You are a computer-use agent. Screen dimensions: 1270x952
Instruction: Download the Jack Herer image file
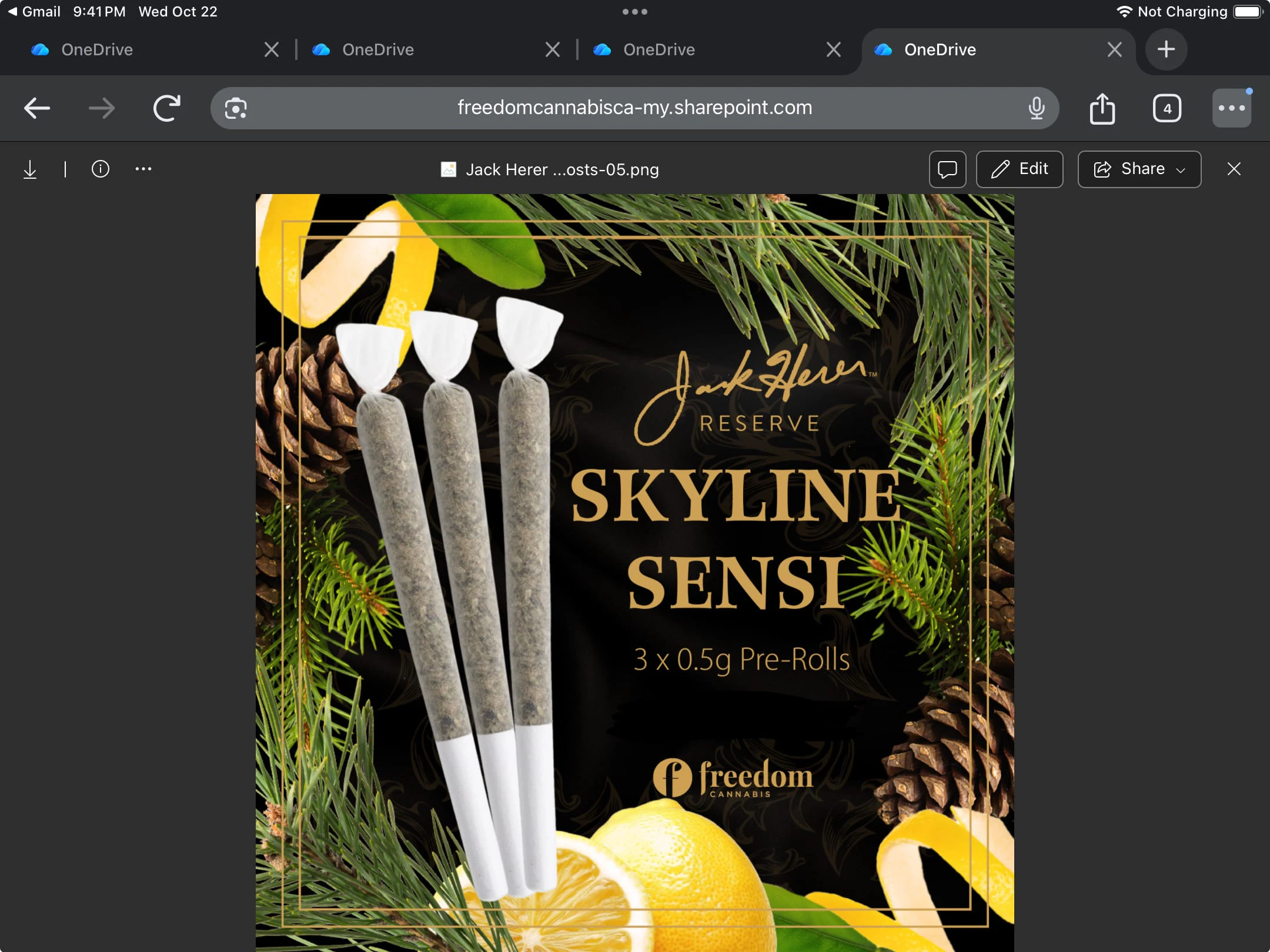click(x=30, y=169)
